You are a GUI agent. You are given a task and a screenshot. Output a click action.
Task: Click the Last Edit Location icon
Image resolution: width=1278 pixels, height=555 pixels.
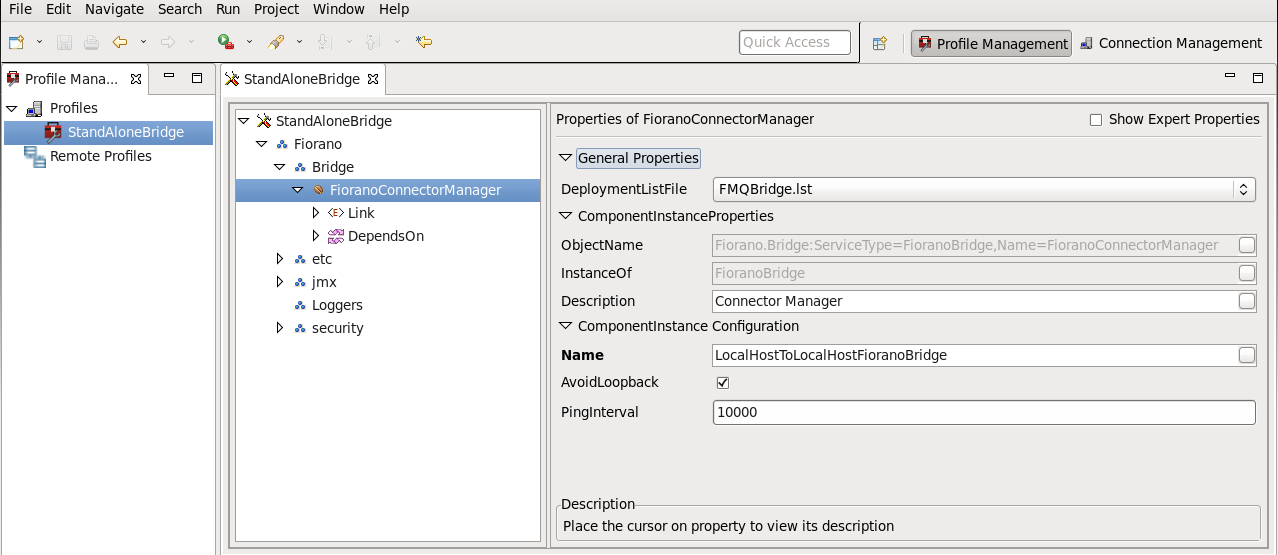(x=424, y=42)
